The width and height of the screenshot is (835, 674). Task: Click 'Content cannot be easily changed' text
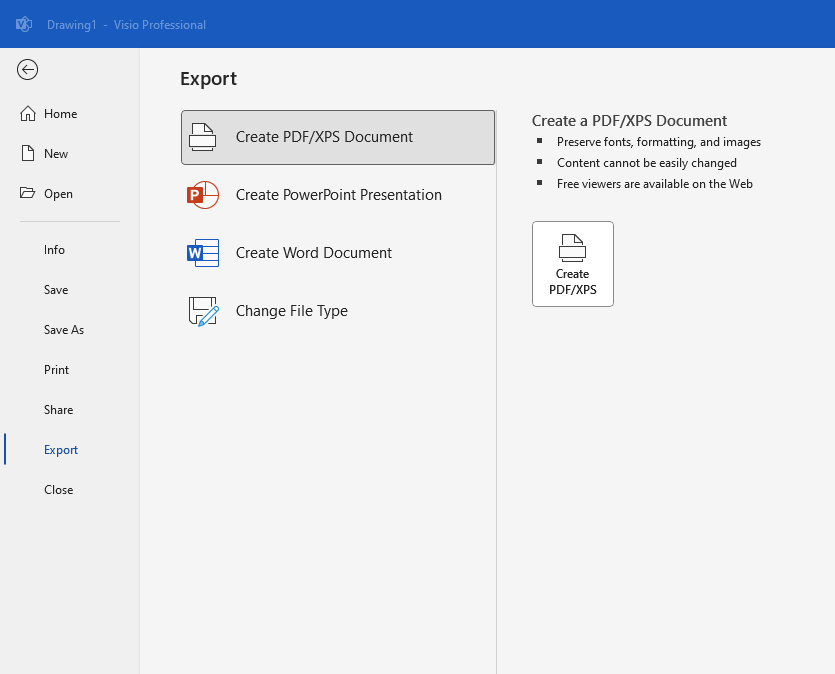[x=646, y=163]
